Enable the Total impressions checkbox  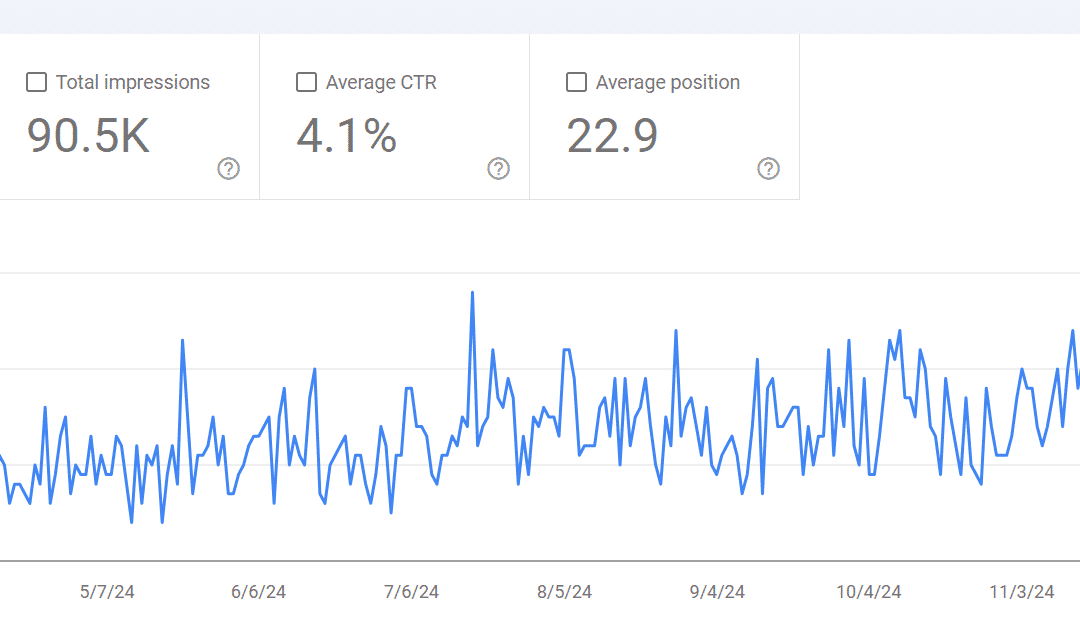pos(37,83)
